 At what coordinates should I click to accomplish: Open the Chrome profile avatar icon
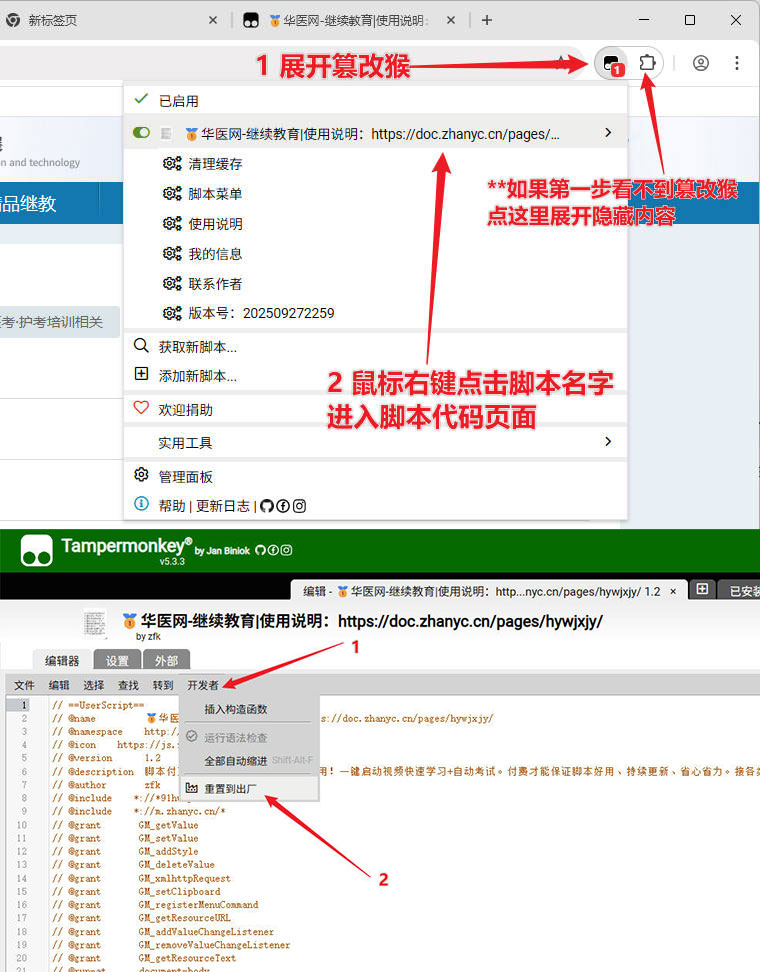[x=700, y=63]
